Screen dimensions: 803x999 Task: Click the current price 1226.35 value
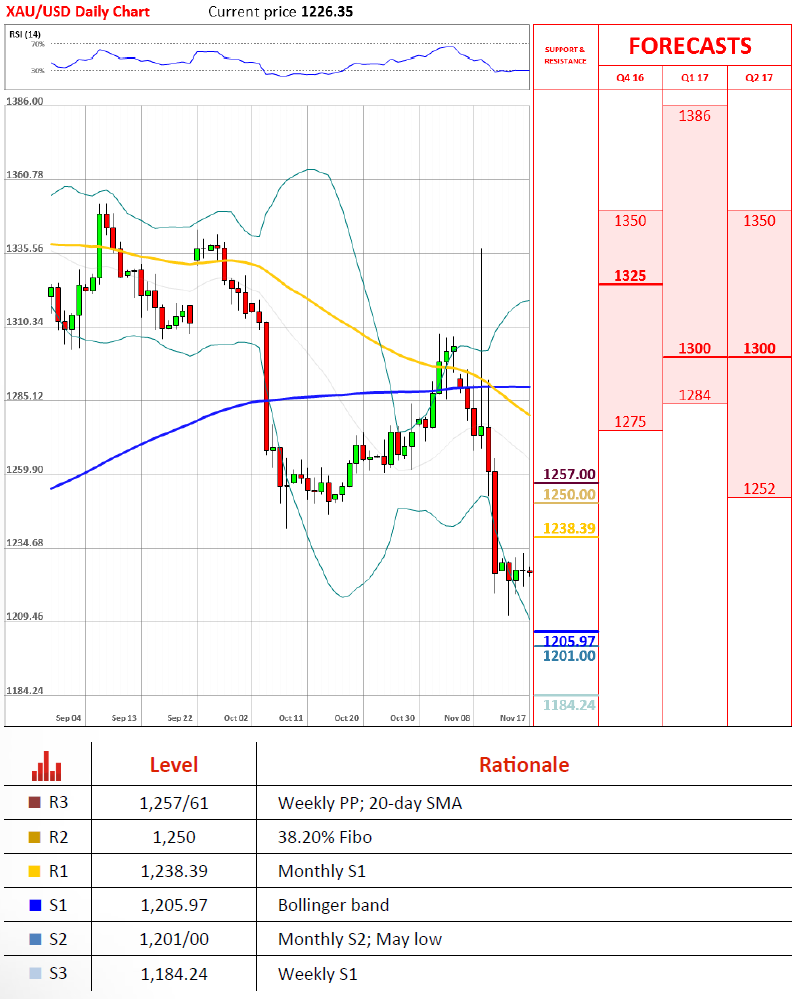point(327,11)
